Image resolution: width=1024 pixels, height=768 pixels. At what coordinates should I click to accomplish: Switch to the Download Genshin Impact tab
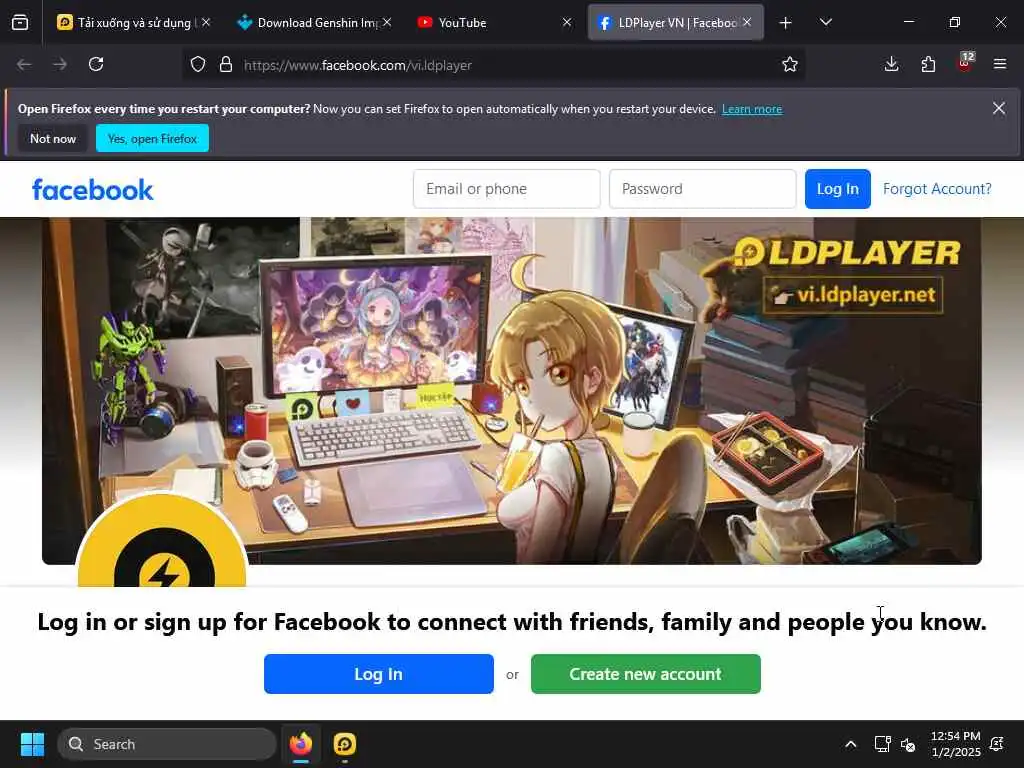315,22
